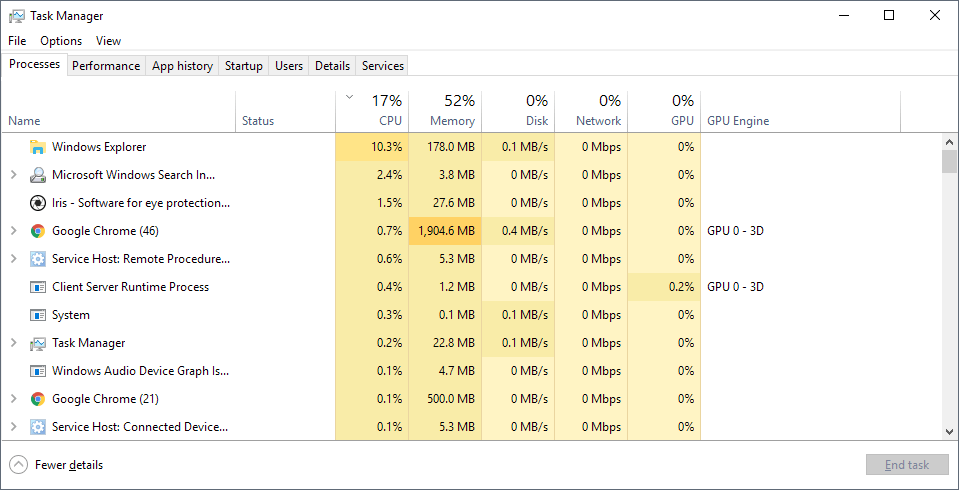
Task: Click the End task button
Action: pyautogui.click(x=907, y=465)
